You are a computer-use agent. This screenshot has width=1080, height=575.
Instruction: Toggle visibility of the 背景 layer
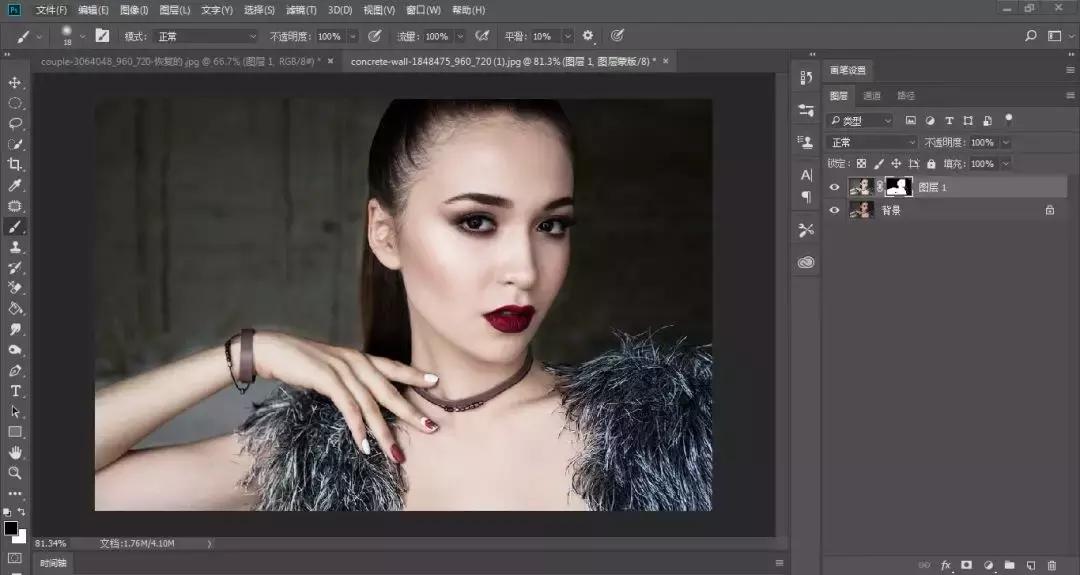(x=835, y=210)
